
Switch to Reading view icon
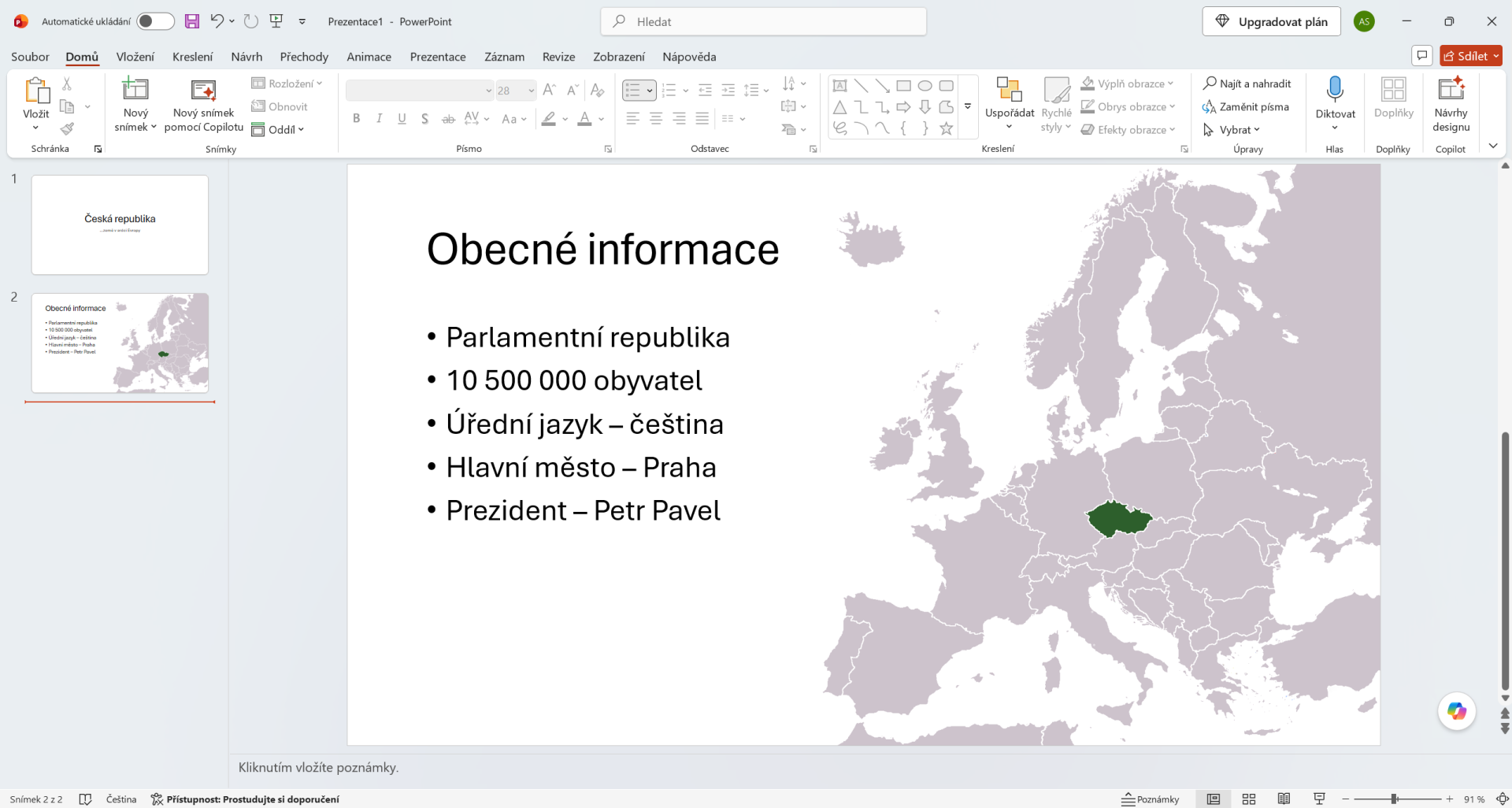pos(1284,799)
